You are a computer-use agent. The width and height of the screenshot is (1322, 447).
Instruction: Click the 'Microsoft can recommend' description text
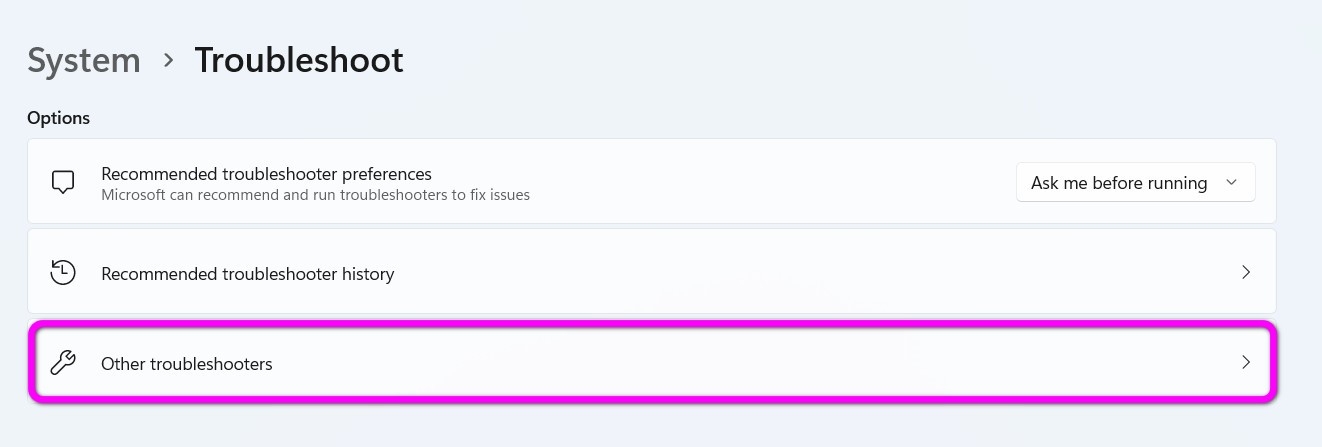pos(315,195)
